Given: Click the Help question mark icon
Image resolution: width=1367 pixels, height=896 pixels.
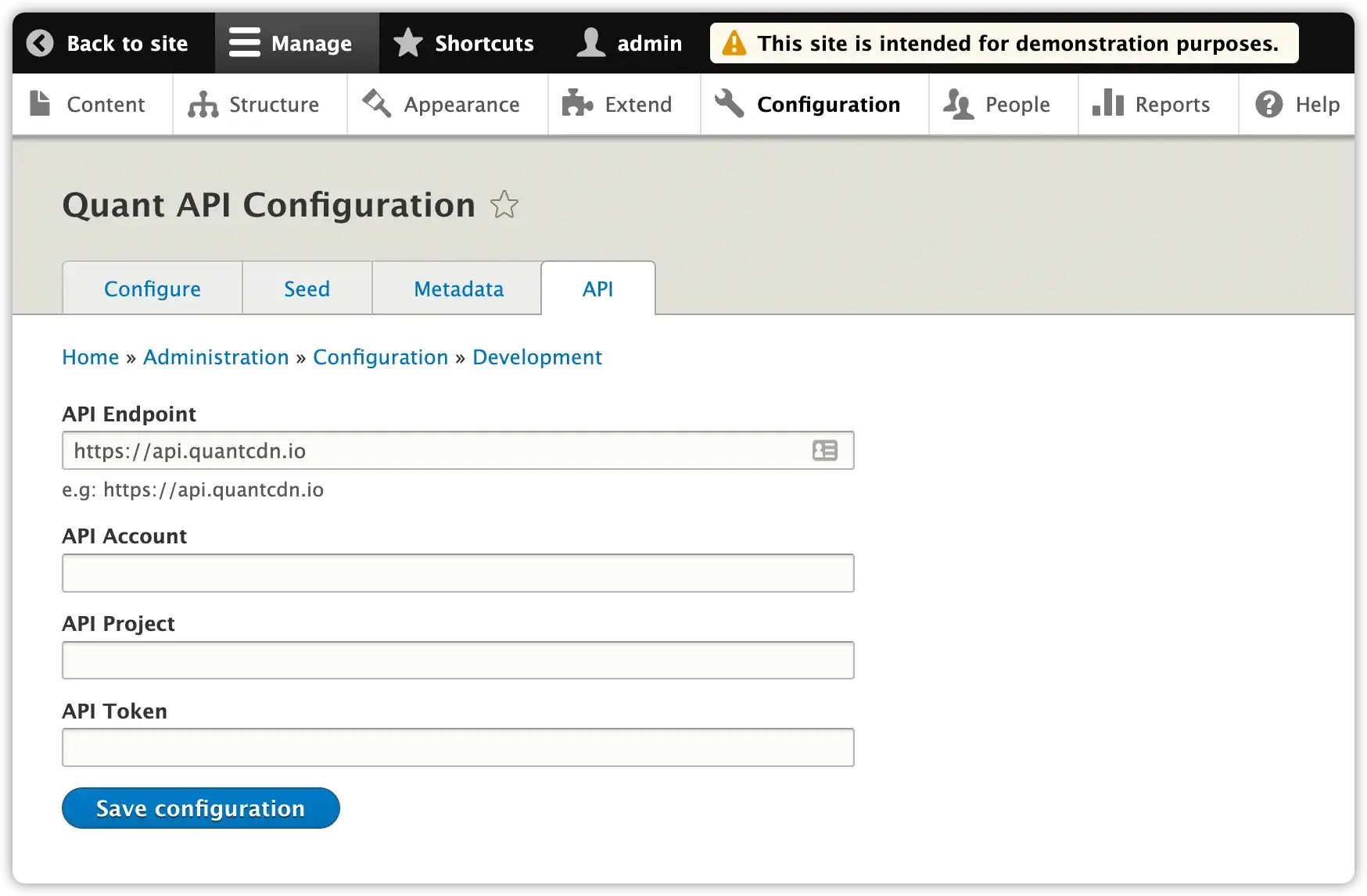Looking at the screenshot, I should point(1268,103).
